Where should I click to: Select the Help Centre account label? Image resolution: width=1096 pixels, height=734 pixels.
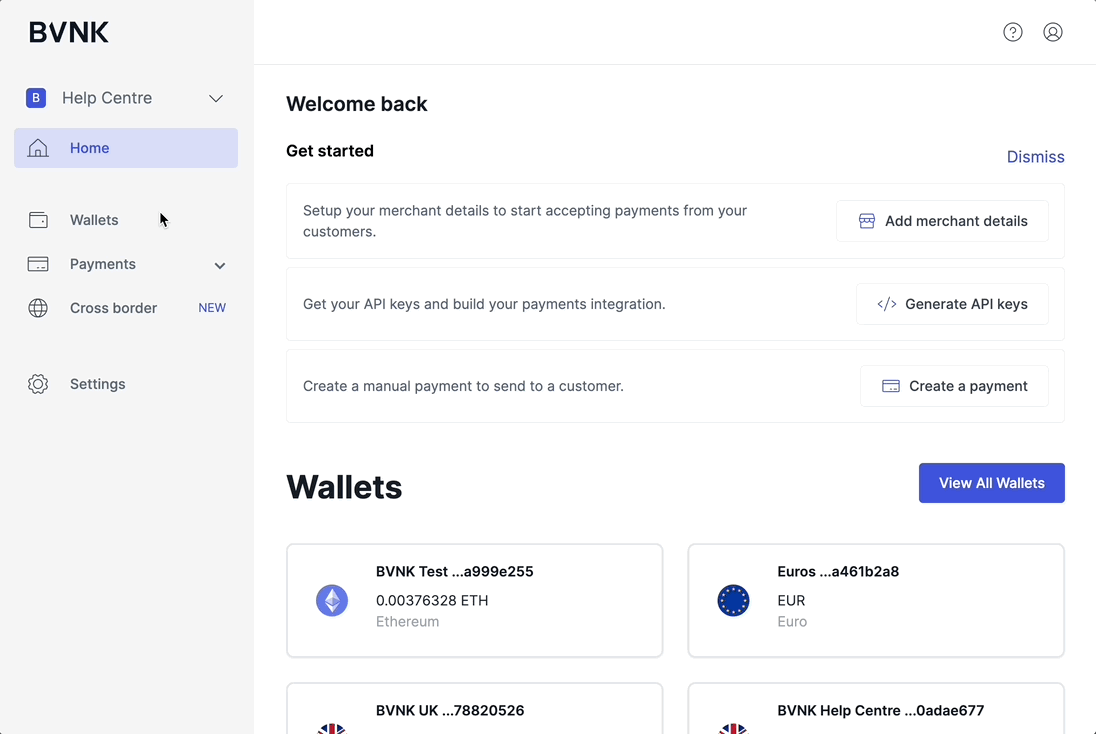pyautogui.click(x=107, y=98)
